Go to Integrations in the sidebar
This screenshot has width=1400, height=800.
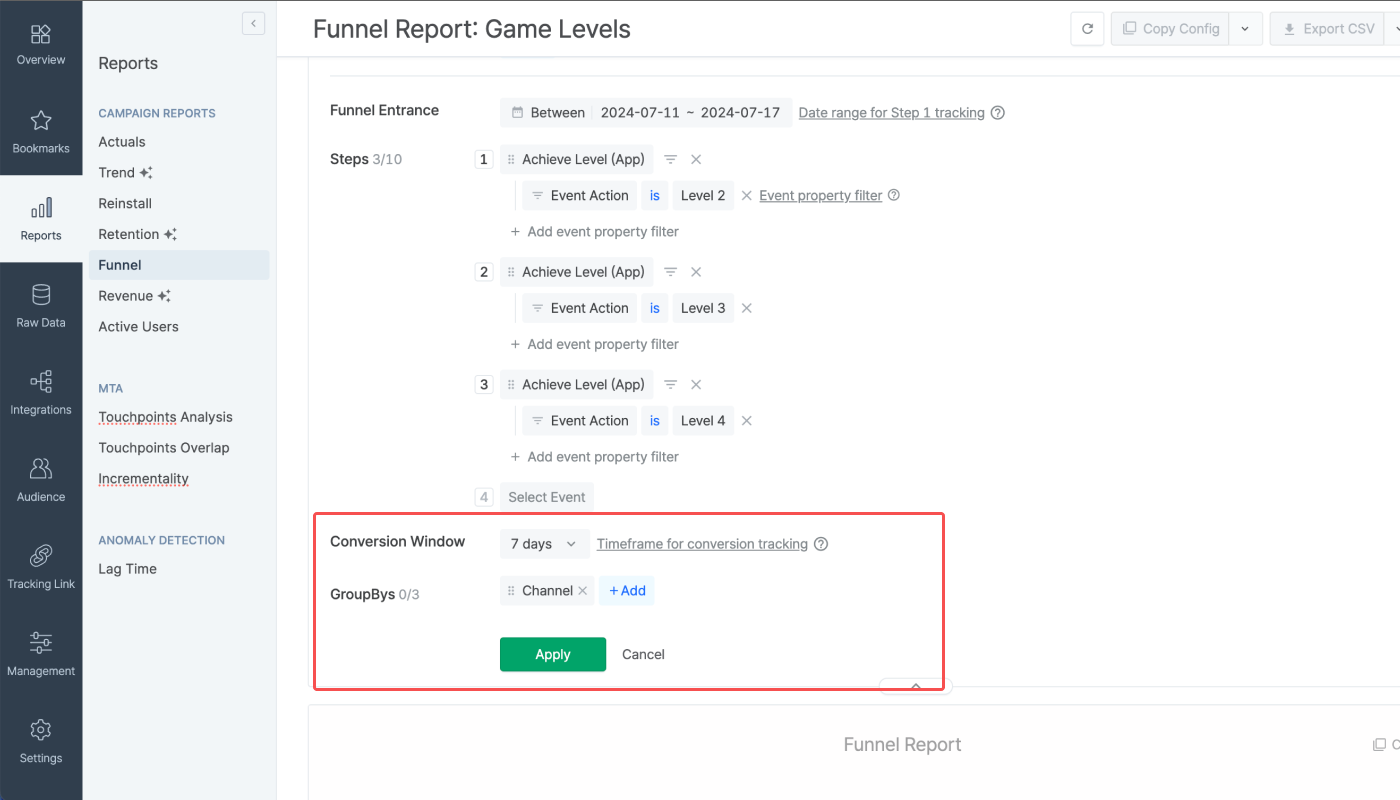41,393
